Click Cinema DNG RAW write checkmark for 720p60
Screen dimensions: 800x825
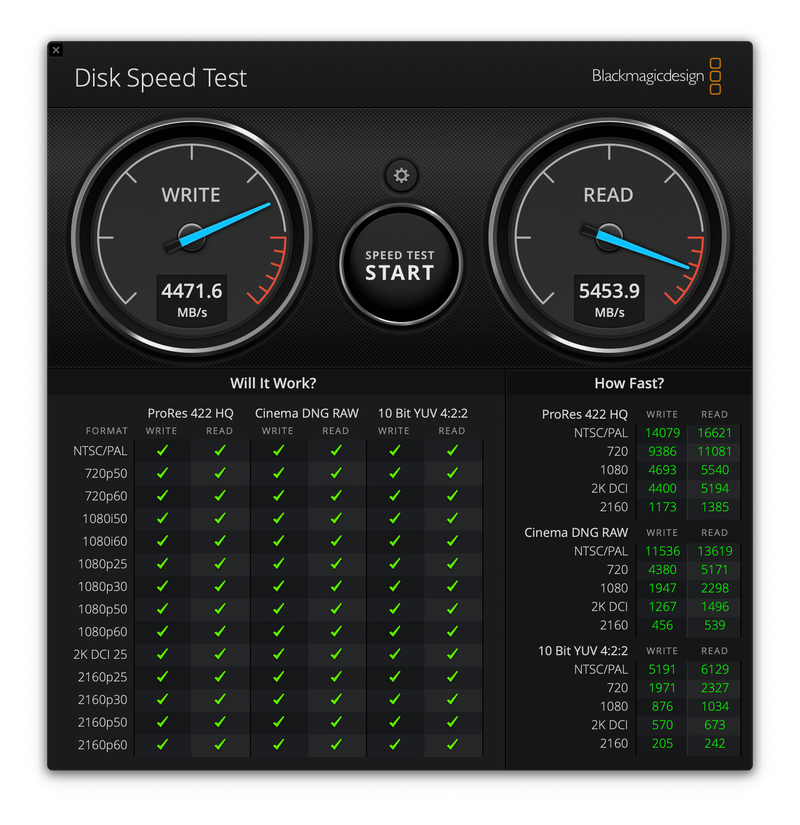pyautogui.click(x=278, y=496)
